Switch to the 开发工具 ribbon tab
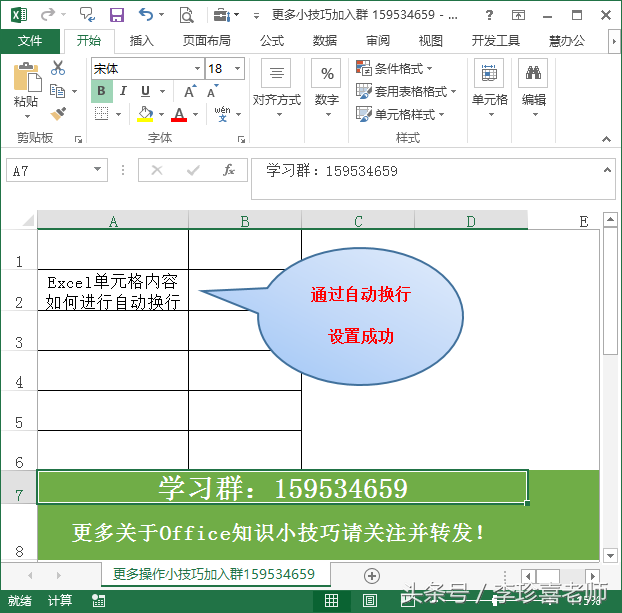 coord(495,41)
